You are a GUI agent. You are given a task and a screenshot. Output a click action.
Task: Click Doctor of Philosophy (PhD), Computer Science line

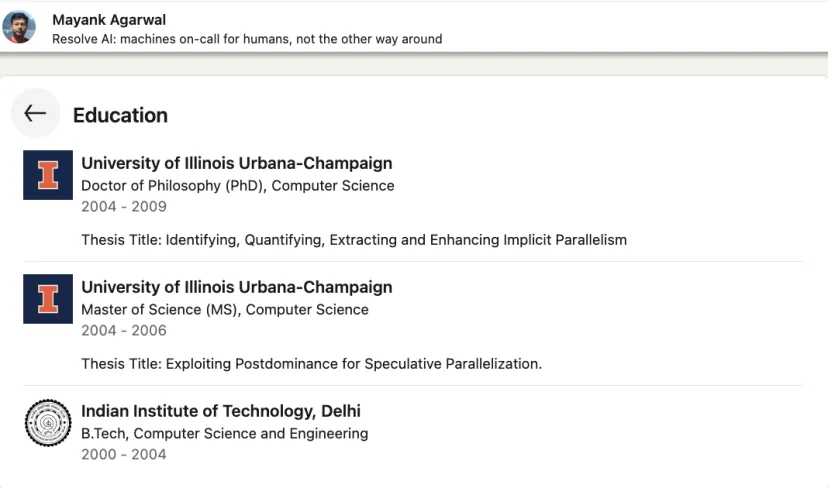click(238, 186)
